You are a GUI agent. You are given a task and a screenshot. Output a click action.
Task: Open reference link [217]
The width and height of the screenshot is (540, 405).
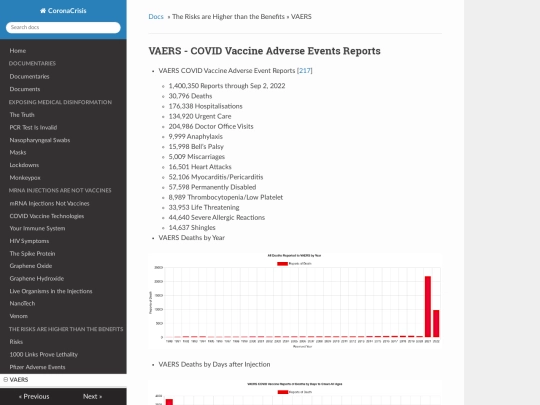tap(304, 71)
